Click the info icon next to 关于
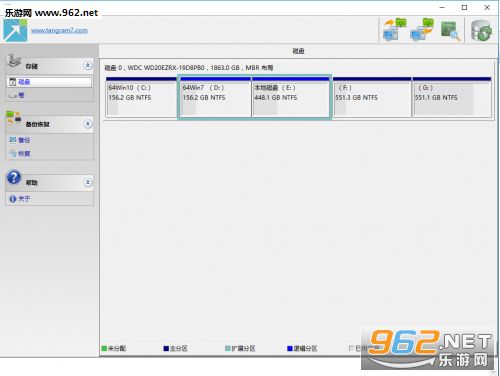The width and height of the screenshot is (500, 376). tap(13, 199)
